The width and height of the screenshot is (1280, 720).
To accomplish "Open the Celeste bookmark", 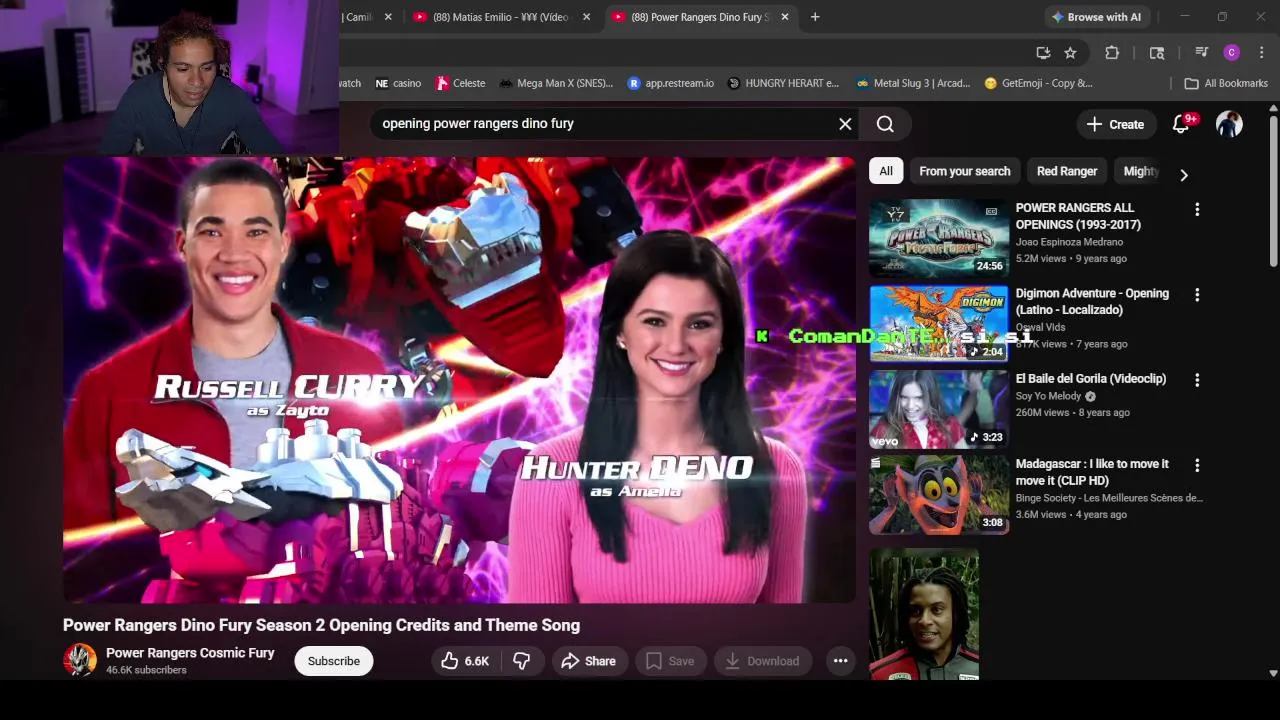I will (x=461, y=83).
